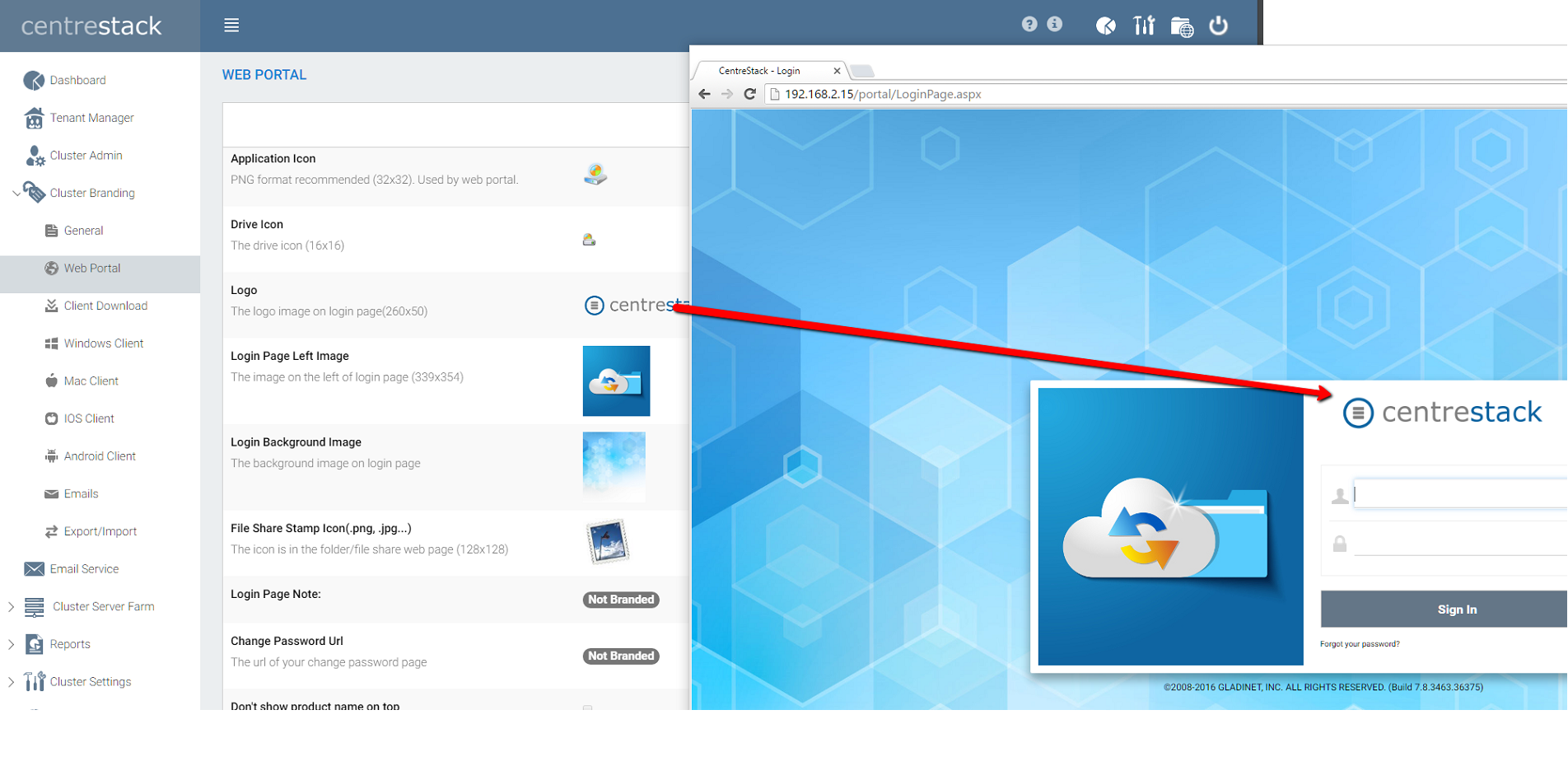The image size is (1568, 766).
Task: Click the WEB PORTAL page heading
Action: coord(264,75)
